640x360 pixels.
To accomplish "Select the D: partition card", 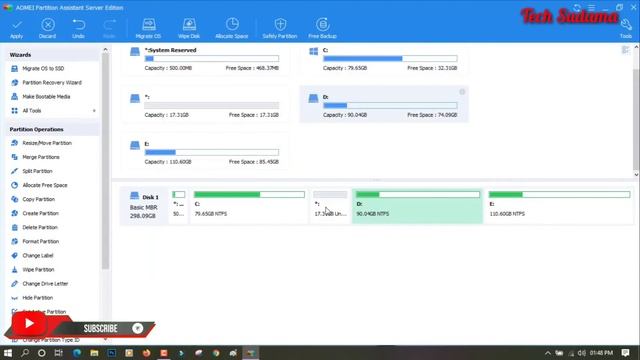I will pos(384,104).
